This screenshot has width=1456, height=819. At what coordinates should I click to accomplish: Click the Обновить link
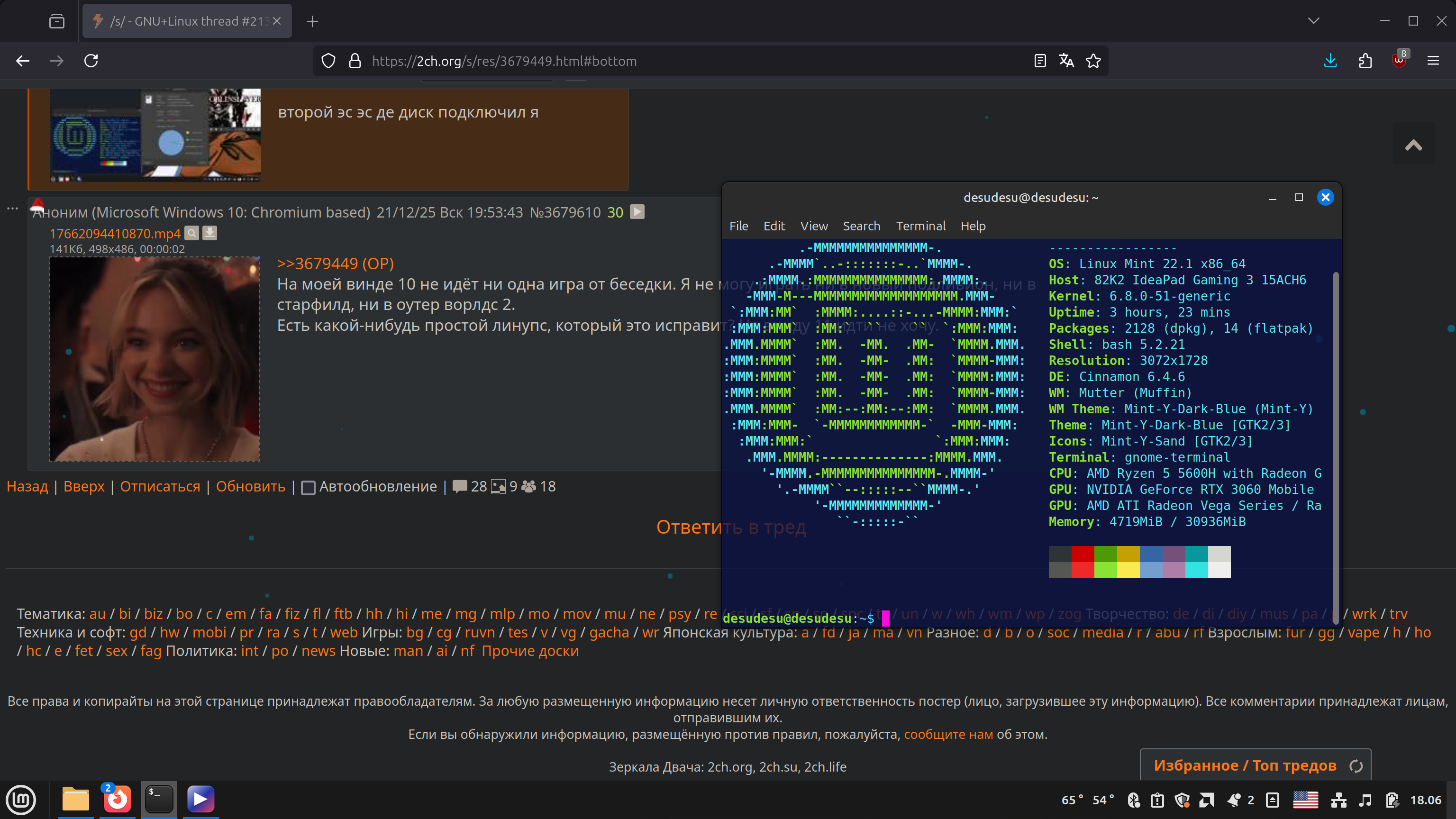click(x=250, y=487)
